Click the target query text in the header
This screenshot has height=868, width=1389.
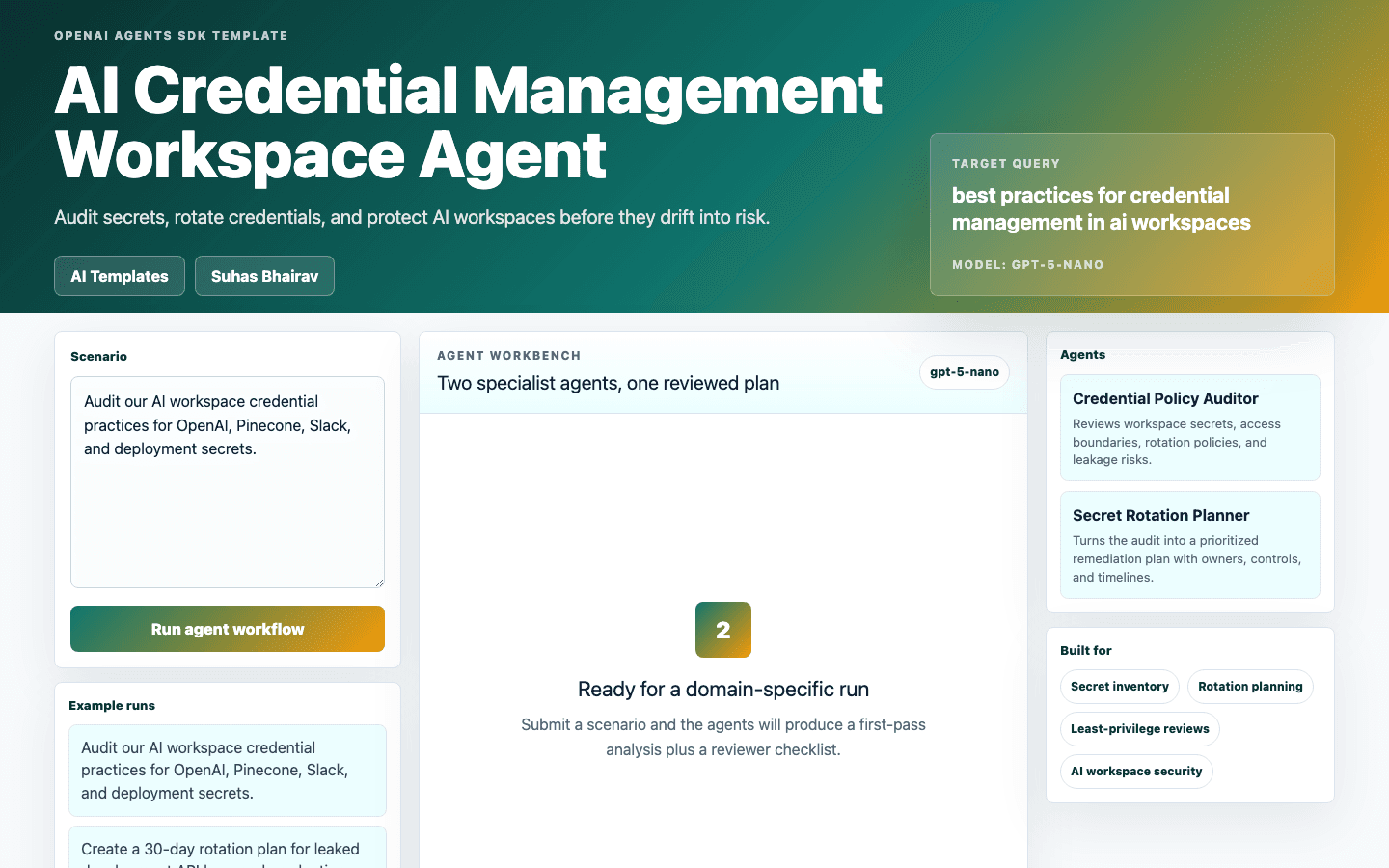click(x=1102, y=208)
